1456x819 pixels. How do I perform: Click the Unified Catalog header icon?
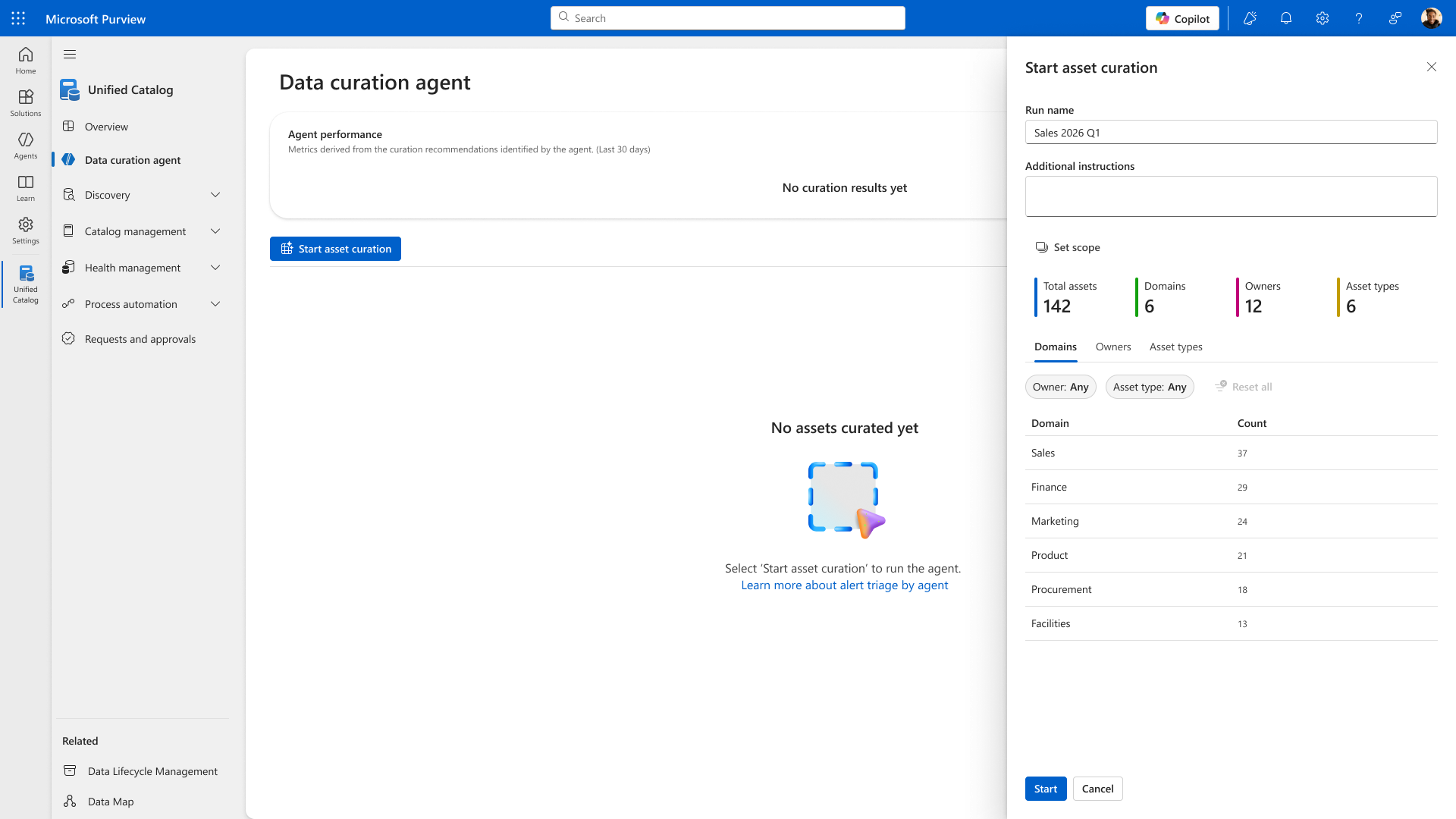point(70,89)
